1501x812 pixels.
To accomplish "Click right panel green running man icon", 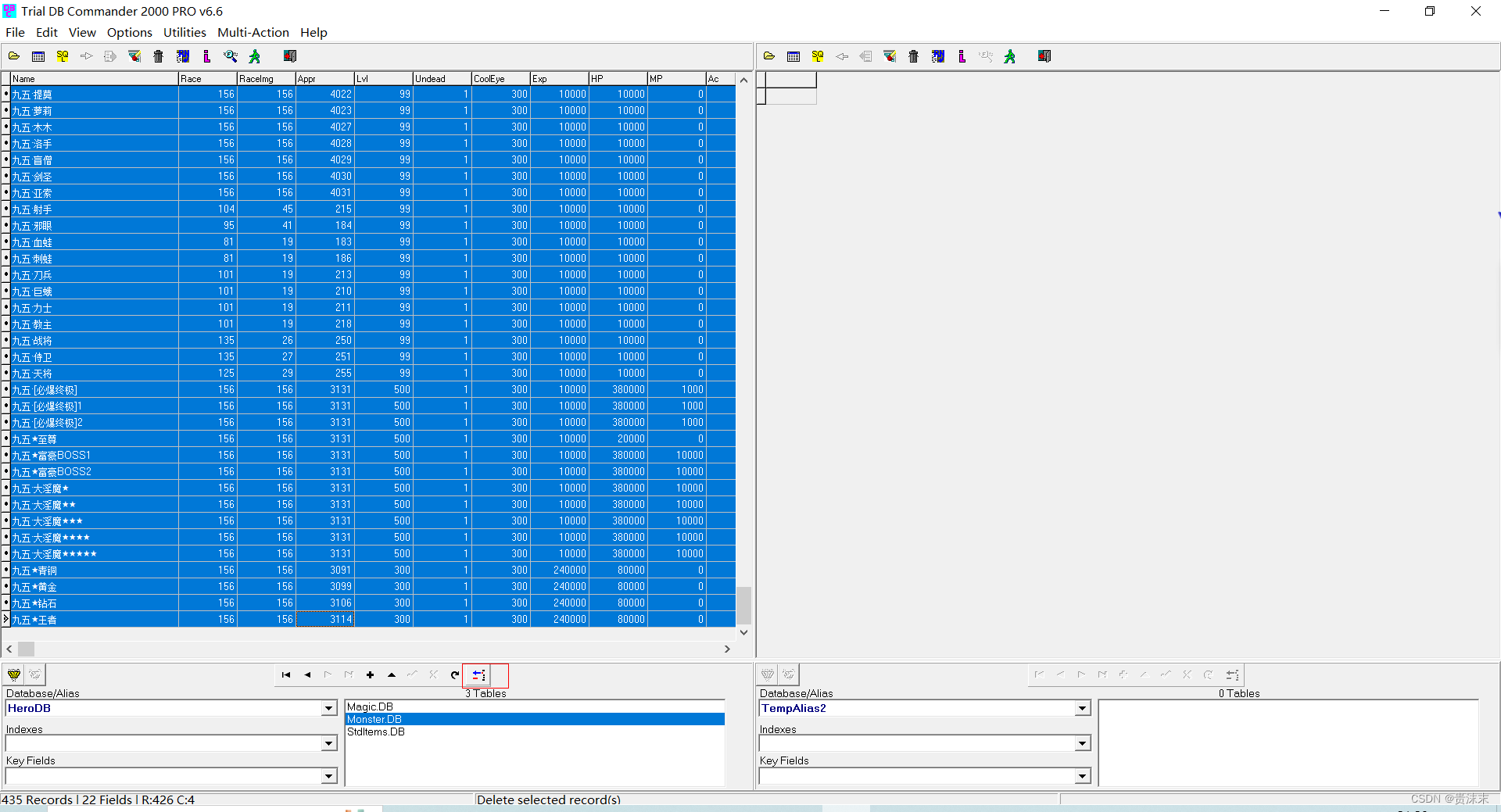I will (1010, 56).
